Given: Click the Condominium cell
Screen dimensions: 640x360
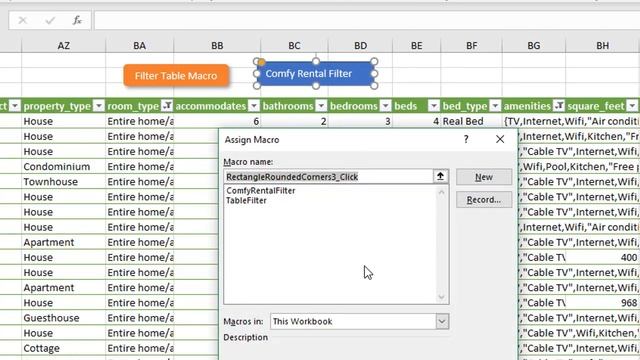Looking at the screenshot, I should (x=63, y=167).
